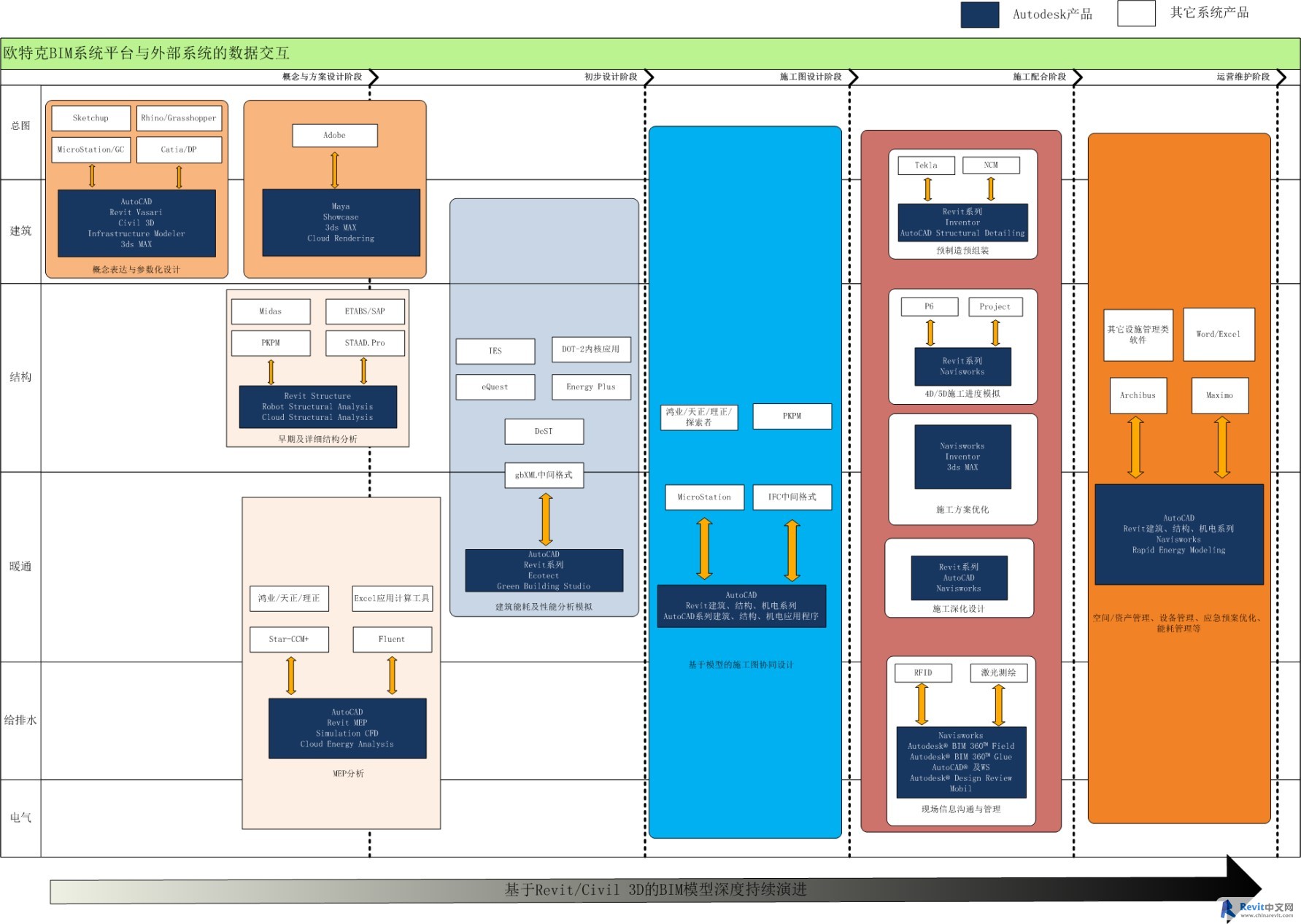The image size is (1301, 924).
Task: Click the Excel应用计算工具 box
Action: tap(393, 599)
